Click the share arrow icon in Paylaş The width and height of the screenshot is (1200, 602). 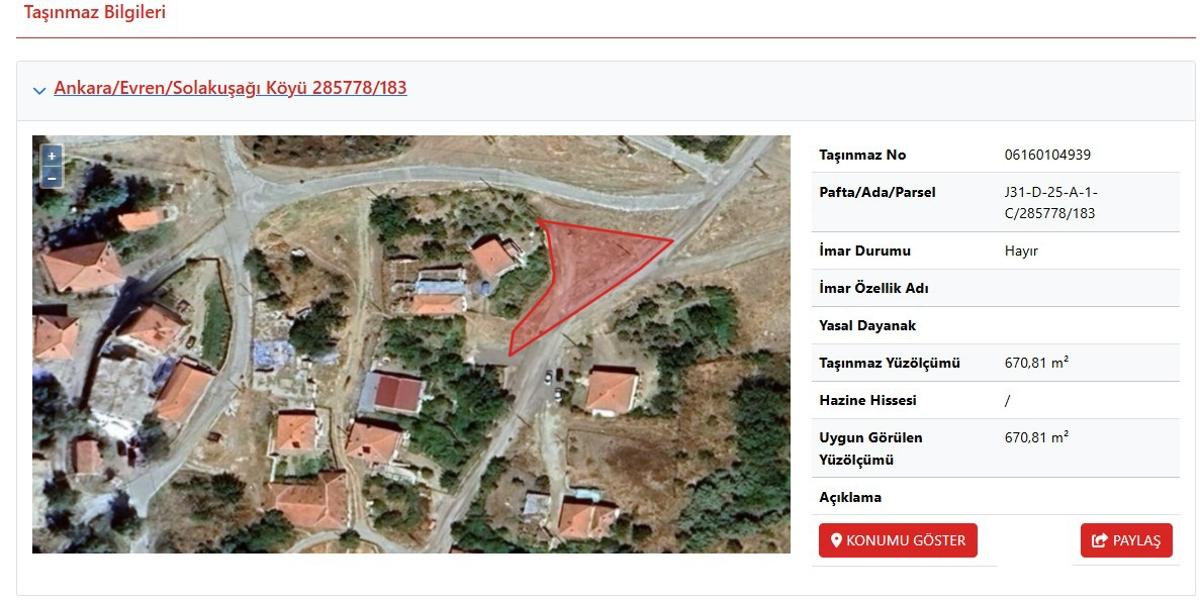[1100, 541]
